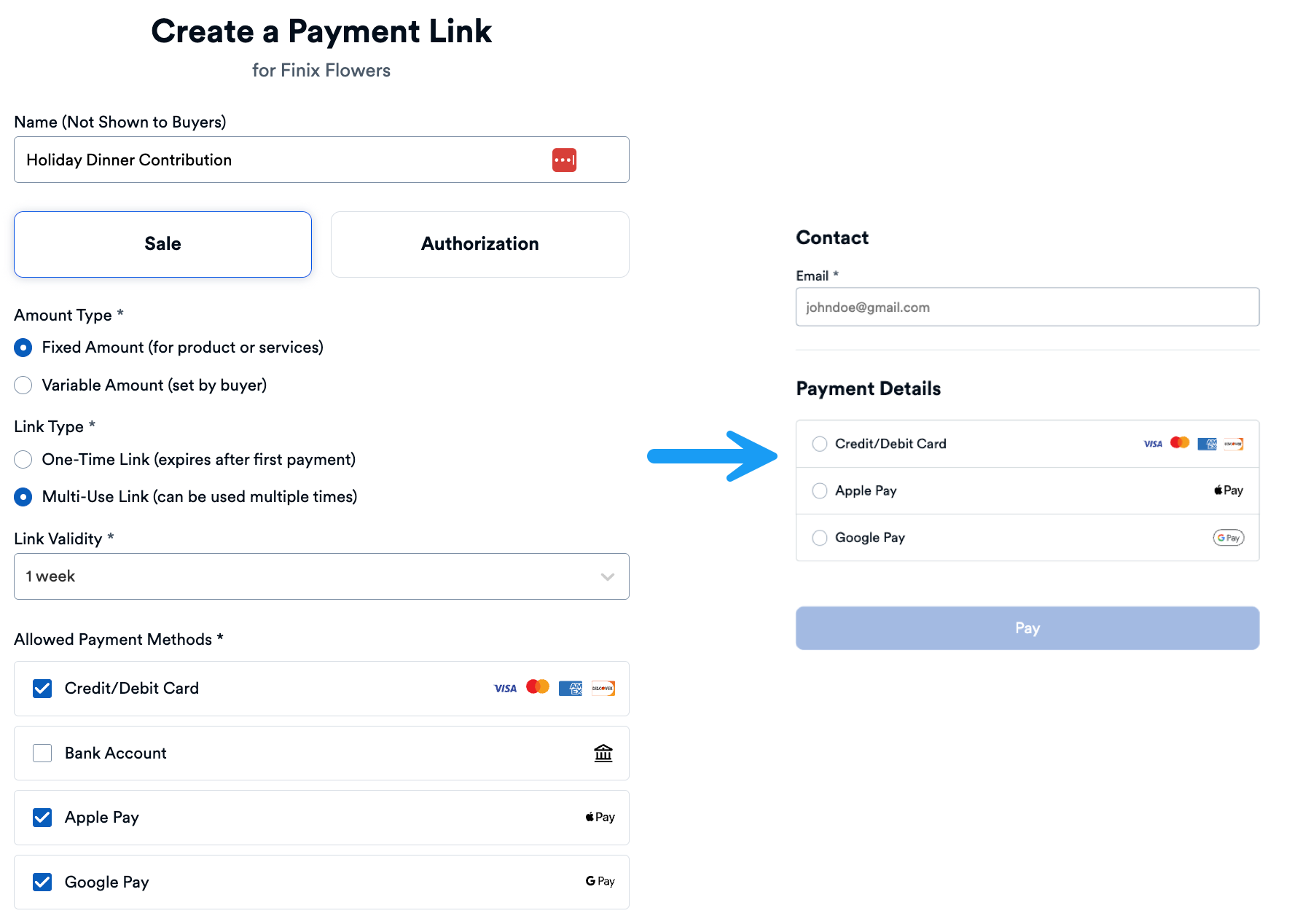This screenshot has width=1316, height=924.
Task: Click the red password manager icon in the Name field
Action: pos(564,160)
